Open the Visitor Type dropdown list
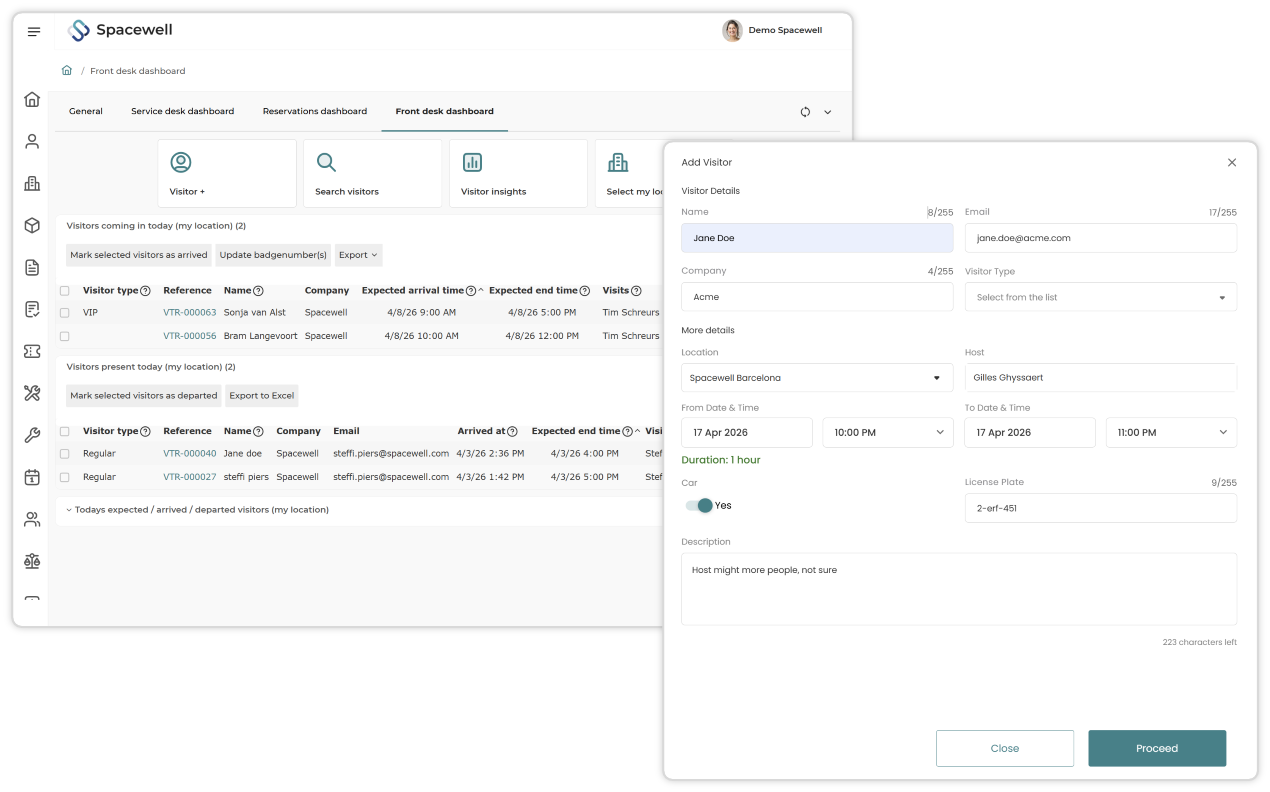 point(1100,297)
